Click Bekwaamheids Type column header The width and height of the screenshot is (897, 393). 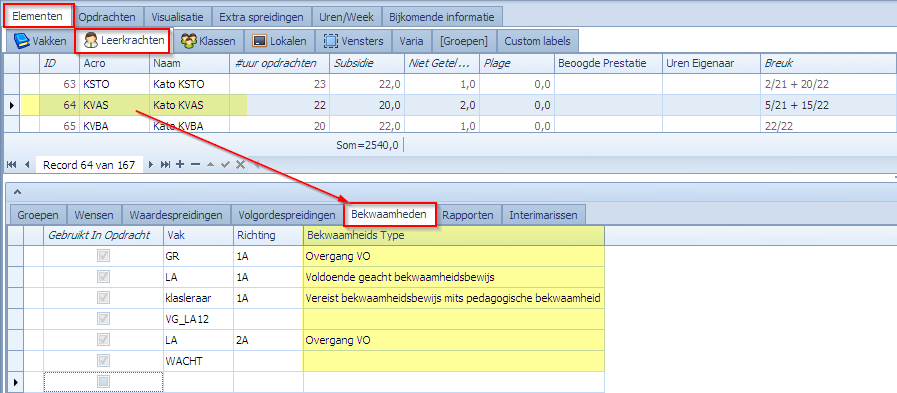pyautogui.click(x=454, y=235)
